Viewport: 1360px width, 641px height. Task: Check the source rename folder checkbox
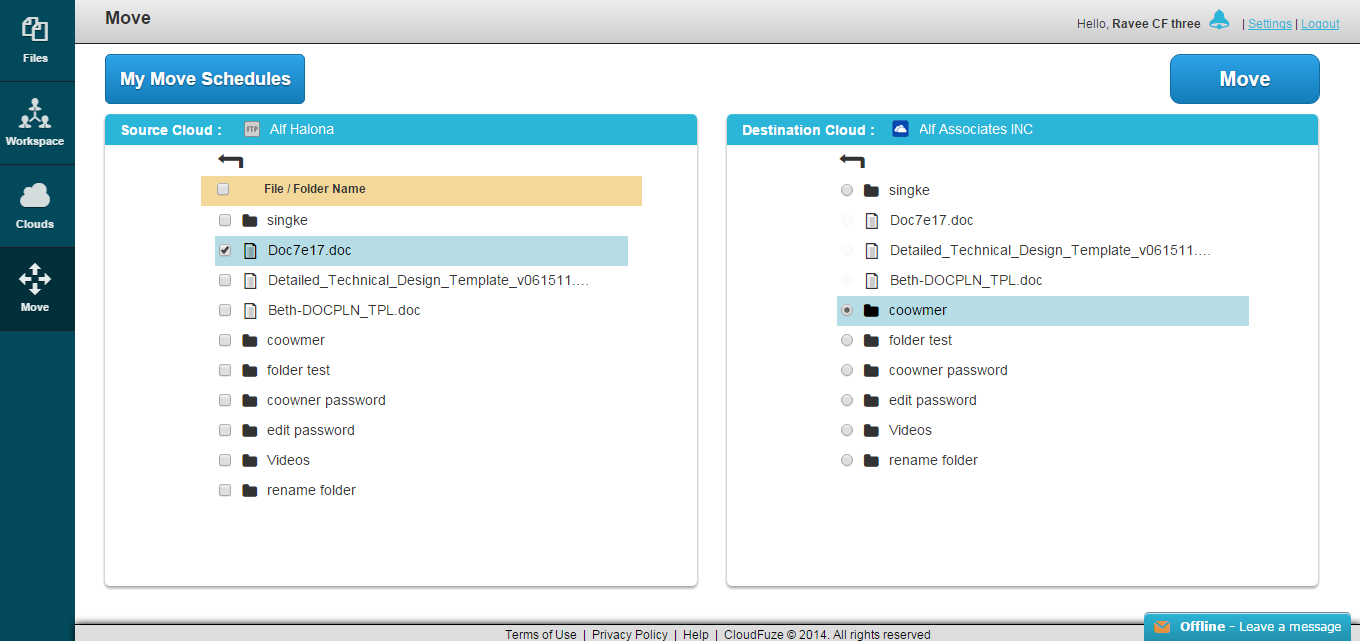(x=225, y=490)
